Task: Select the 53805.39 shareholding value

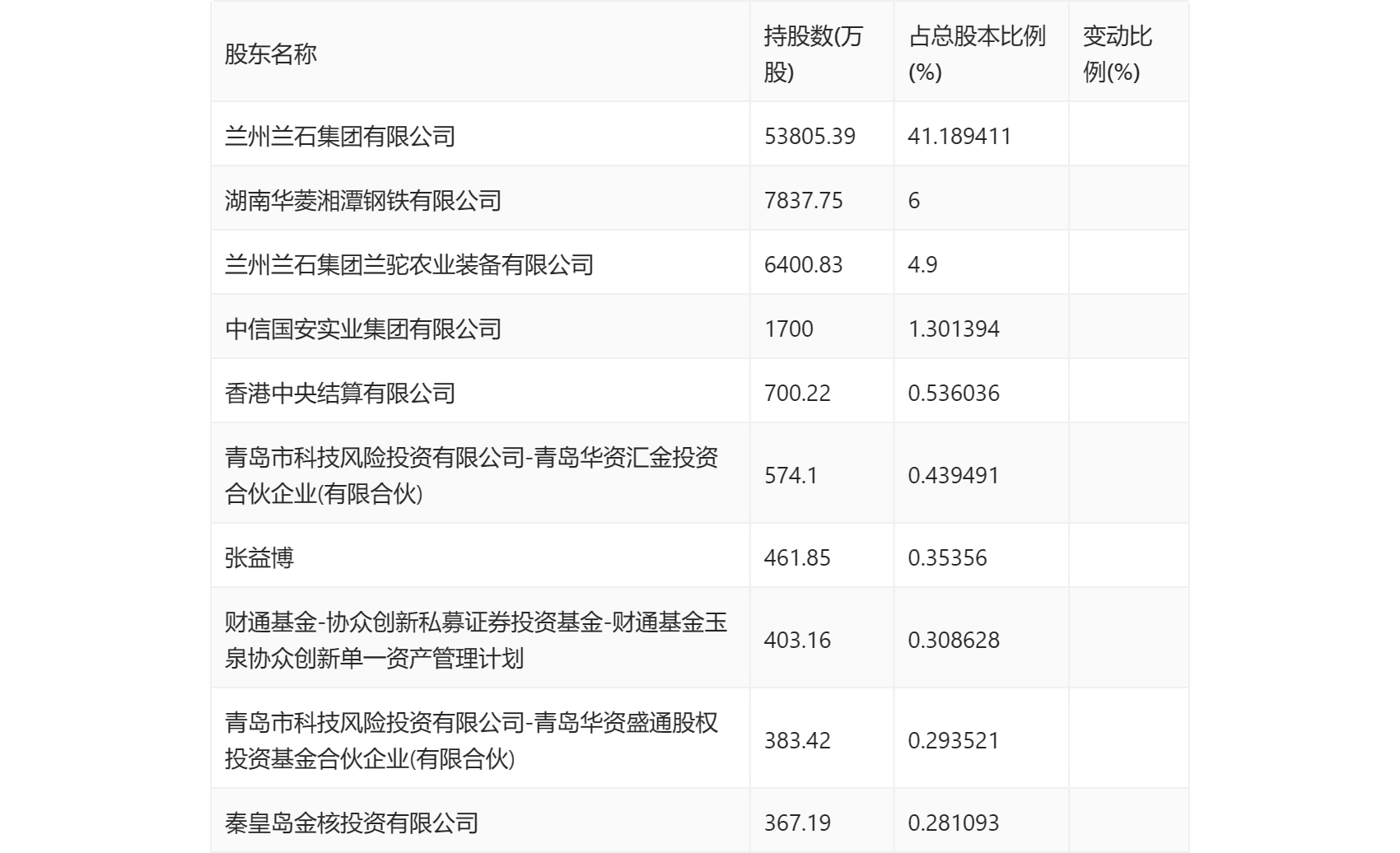Action: click(x=810, y=136)
